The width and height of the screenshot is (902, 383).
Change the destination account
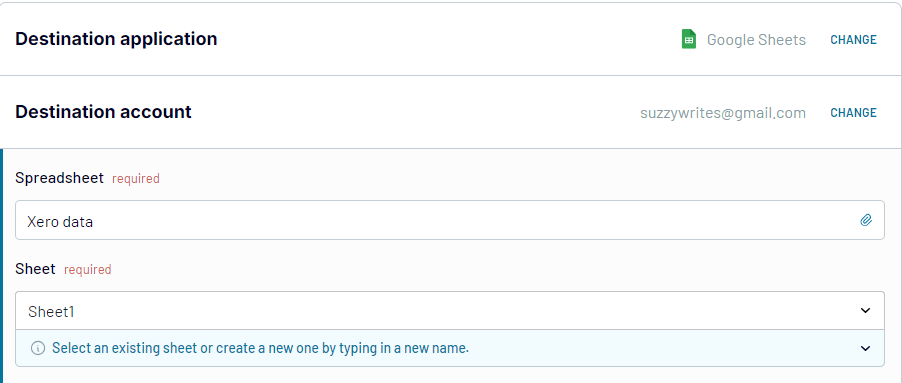pyautogui.click(x=853, y=113)
